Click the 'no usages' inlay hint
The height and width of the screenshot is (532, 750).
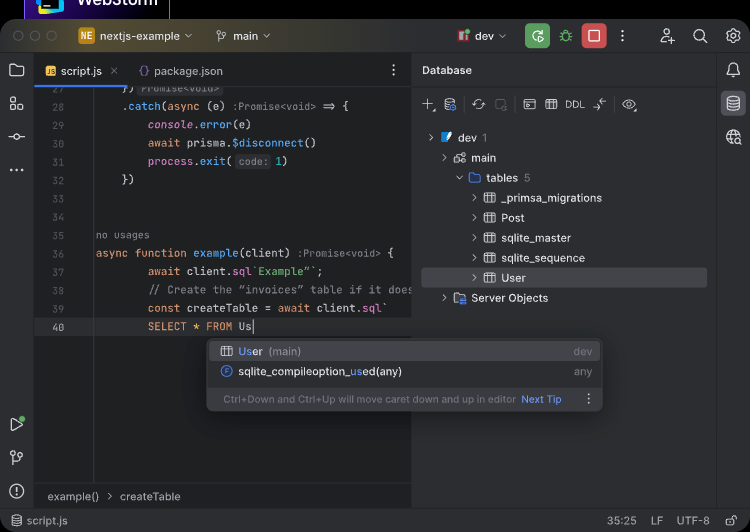(x=122, y=235)
